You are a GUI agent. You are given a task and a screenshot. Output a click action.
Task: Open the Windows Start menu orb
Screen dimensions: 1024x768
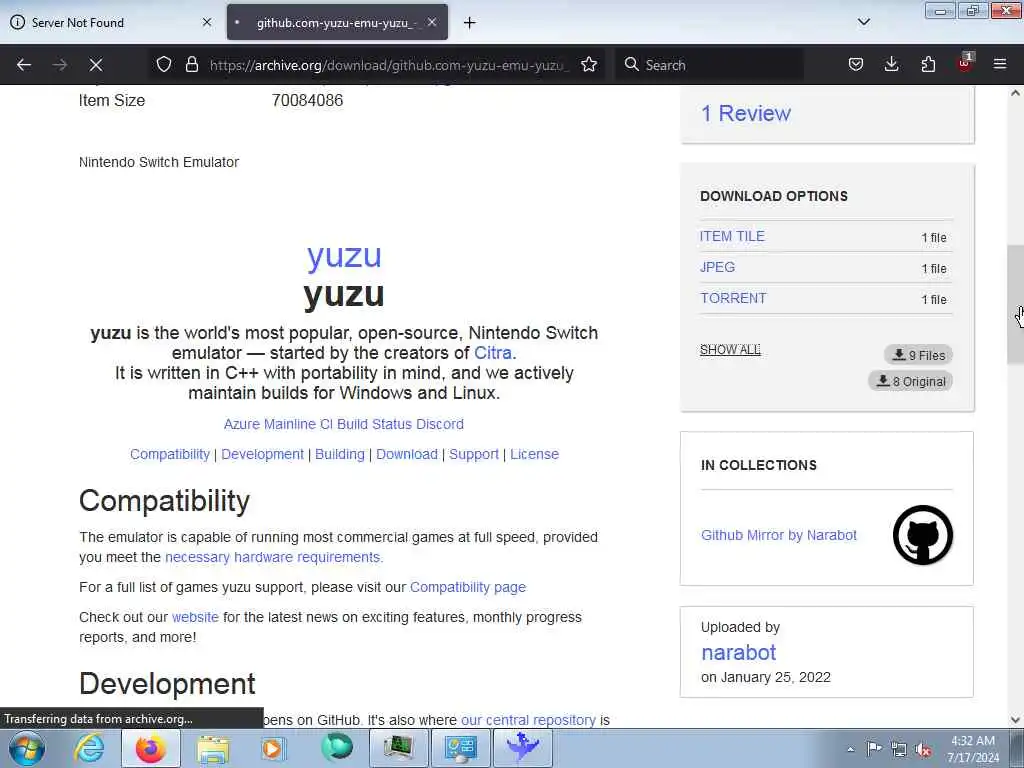27,748
